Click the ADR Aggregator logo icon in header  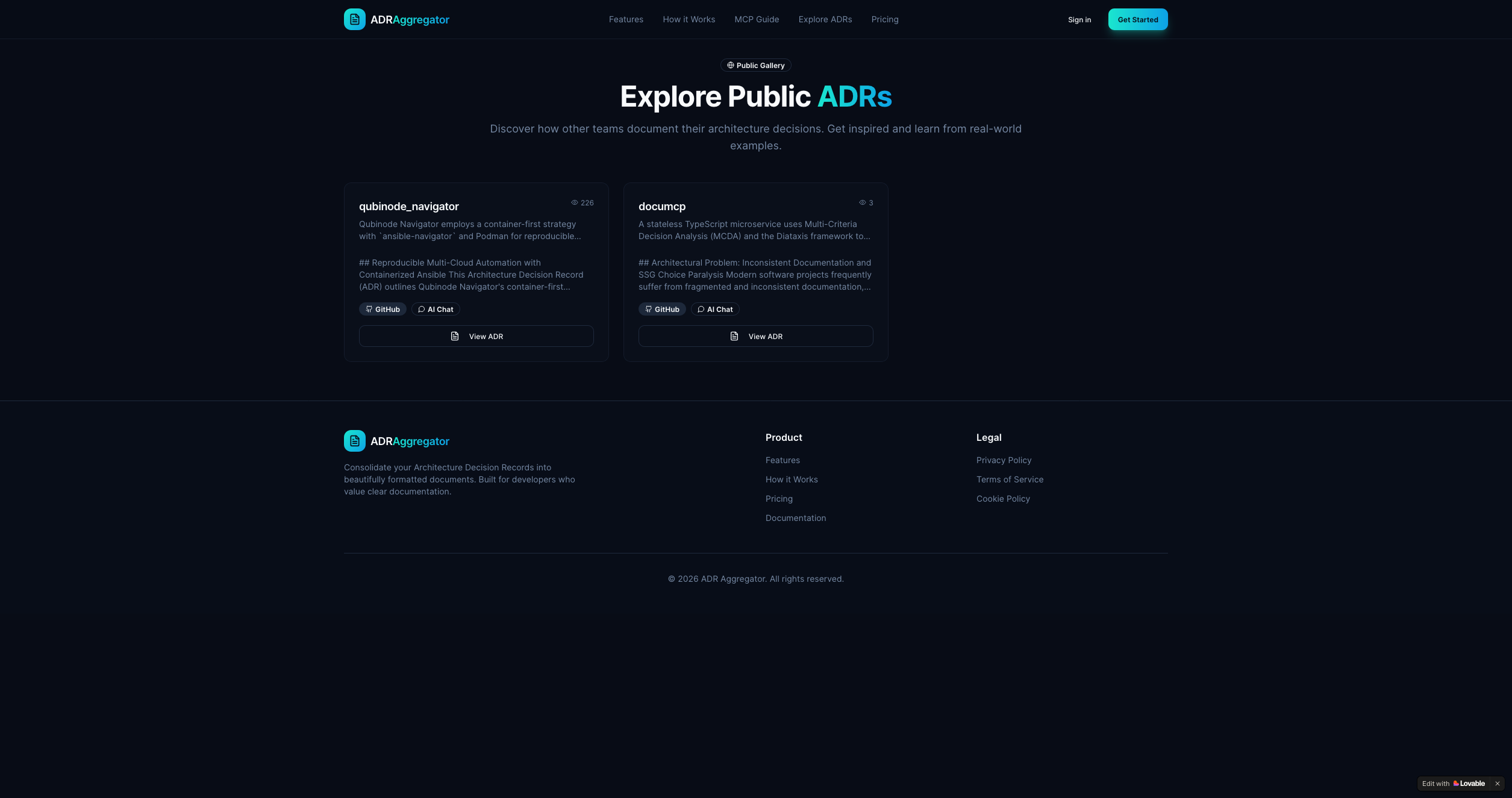tap(355, 19)
